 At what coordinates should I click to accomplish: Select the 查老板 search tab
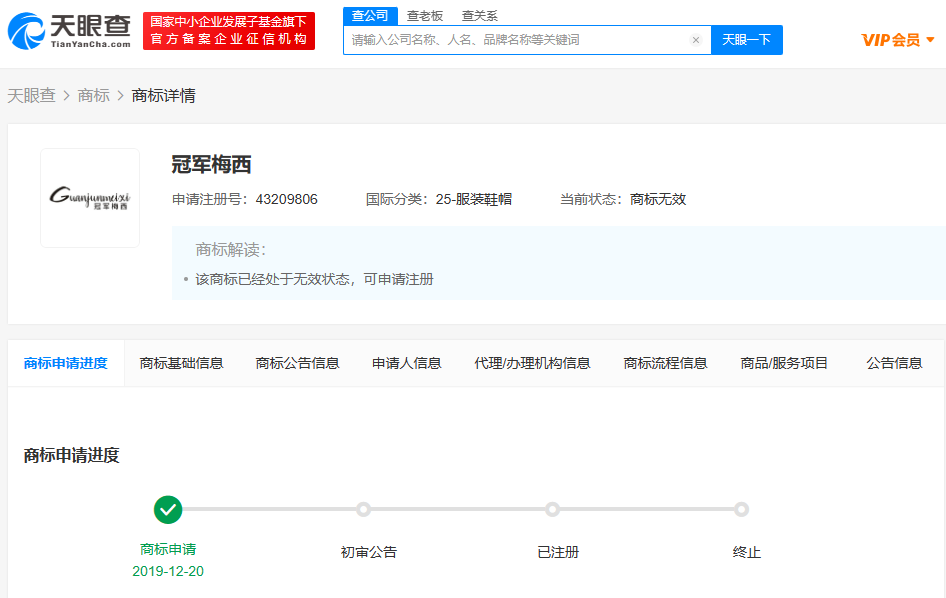[425, 16]
